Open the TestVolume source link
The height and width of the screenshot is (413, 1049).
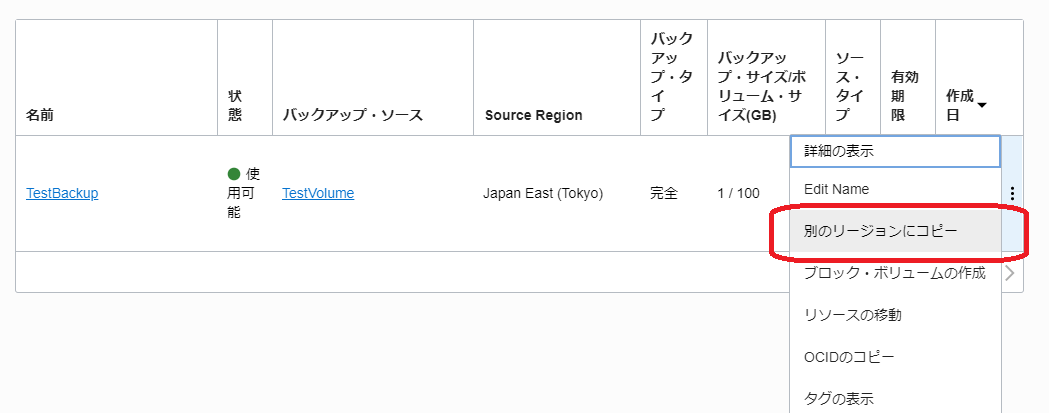[318, 193]
